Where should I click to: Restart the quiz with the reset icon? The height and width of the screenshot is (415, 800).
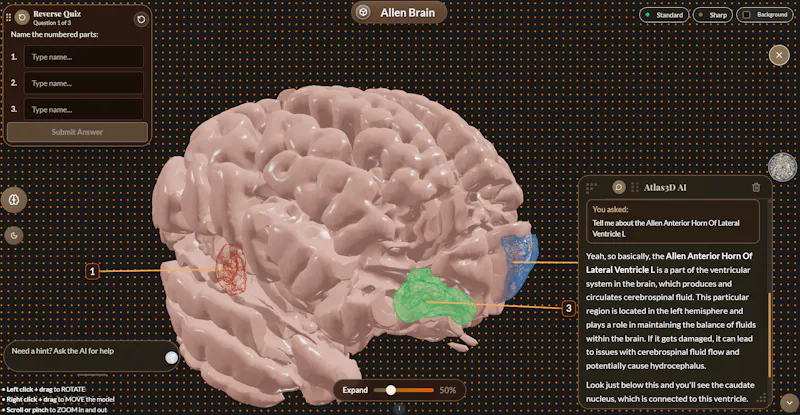141,19
